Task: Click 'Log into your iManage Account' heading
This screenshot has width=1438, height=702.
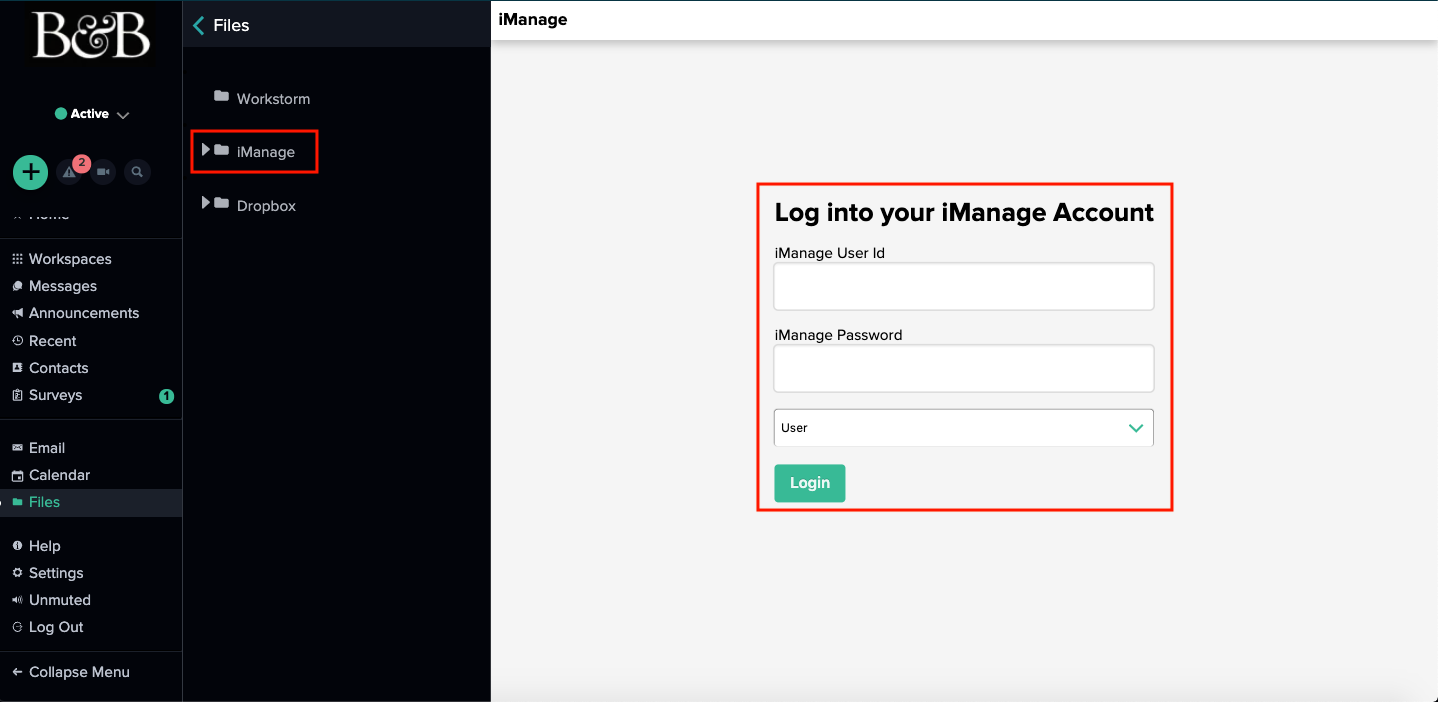Action: 964,212
